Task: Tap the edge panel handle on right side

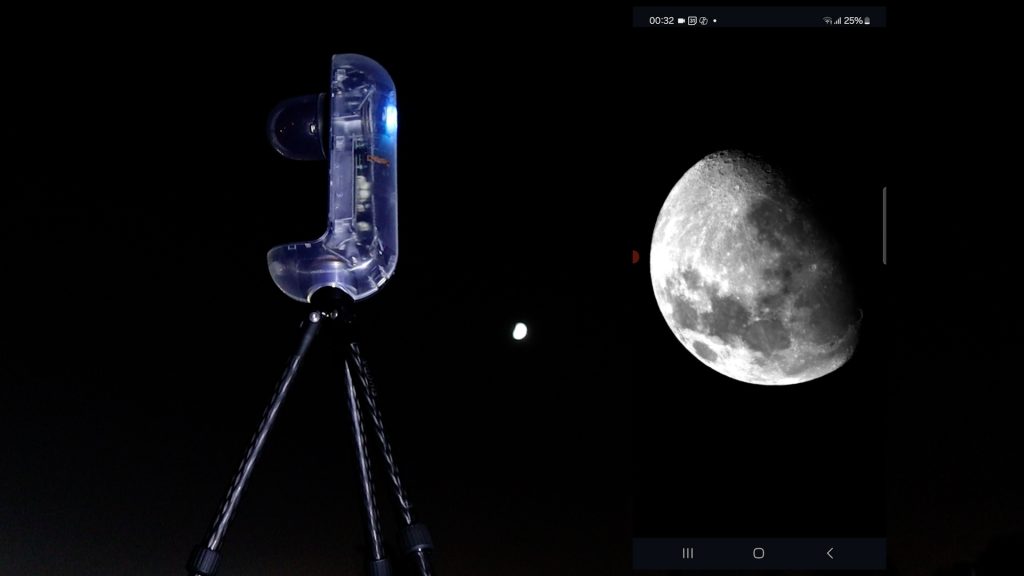Action: pos(884,225)
